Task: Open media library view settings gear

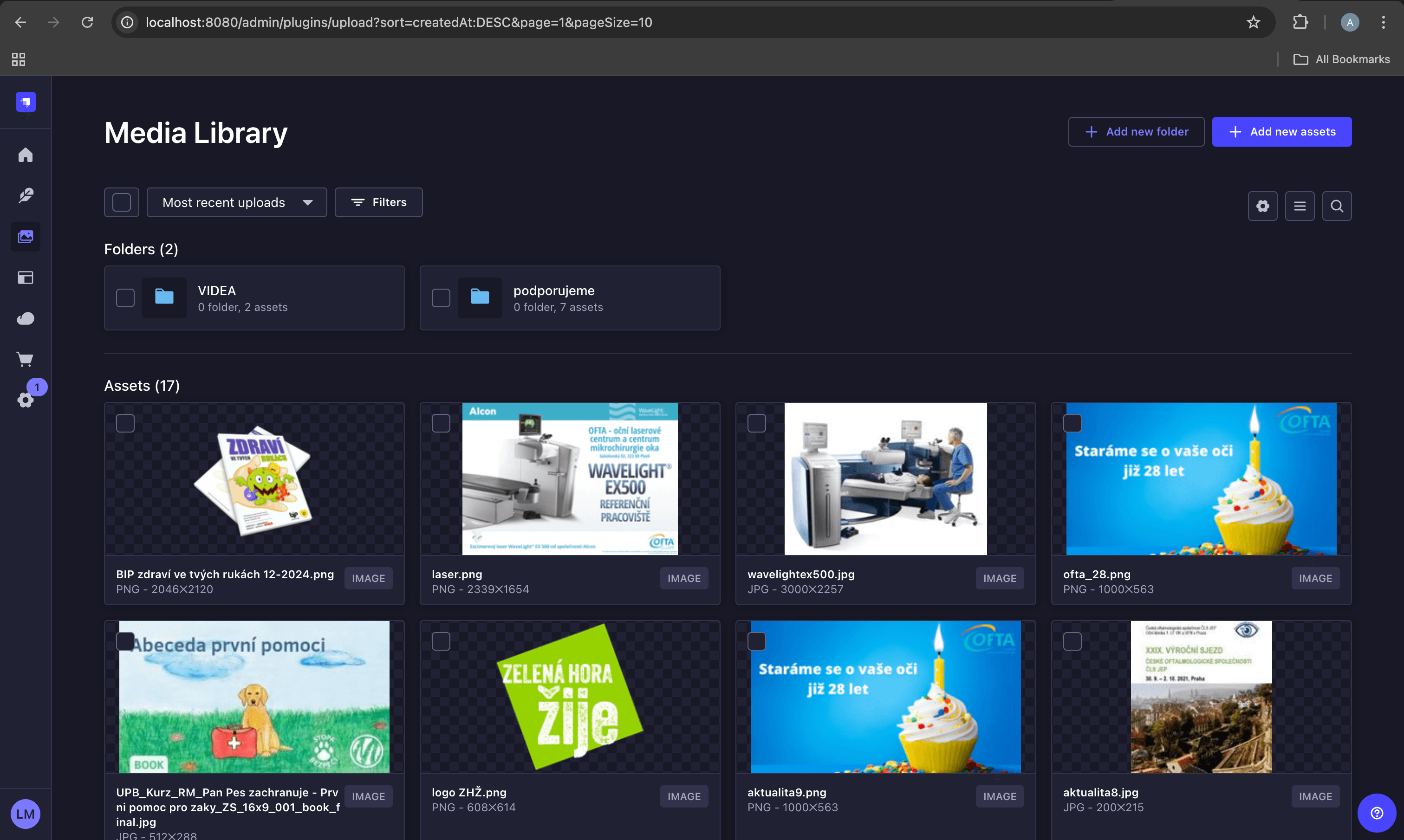Action: (x=1262, y=206)
